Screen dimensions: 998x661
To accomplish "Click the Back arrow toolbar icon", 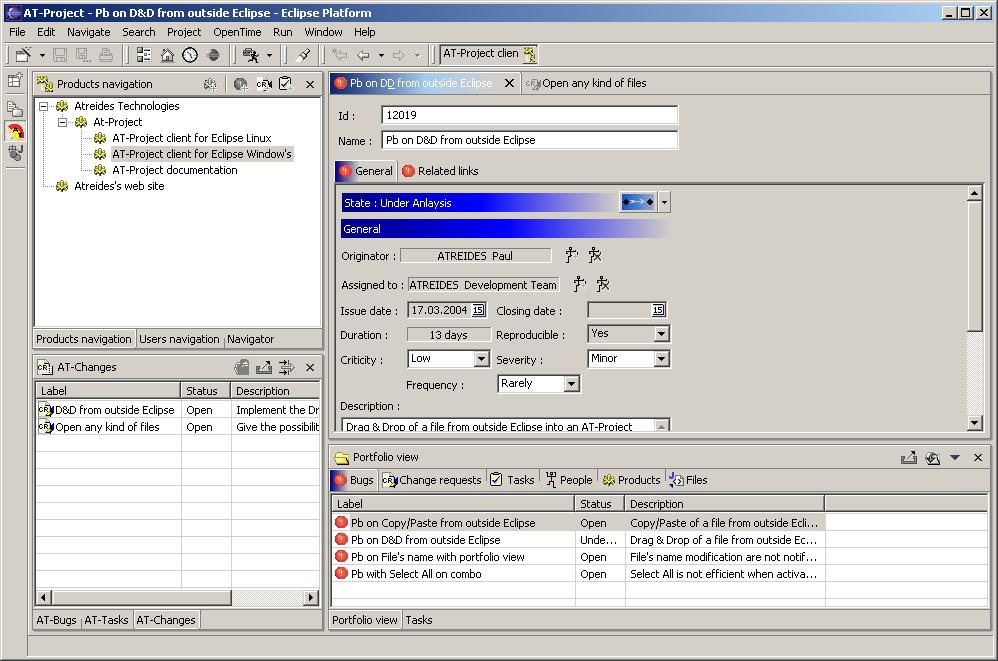I will (x=363, y=55).
